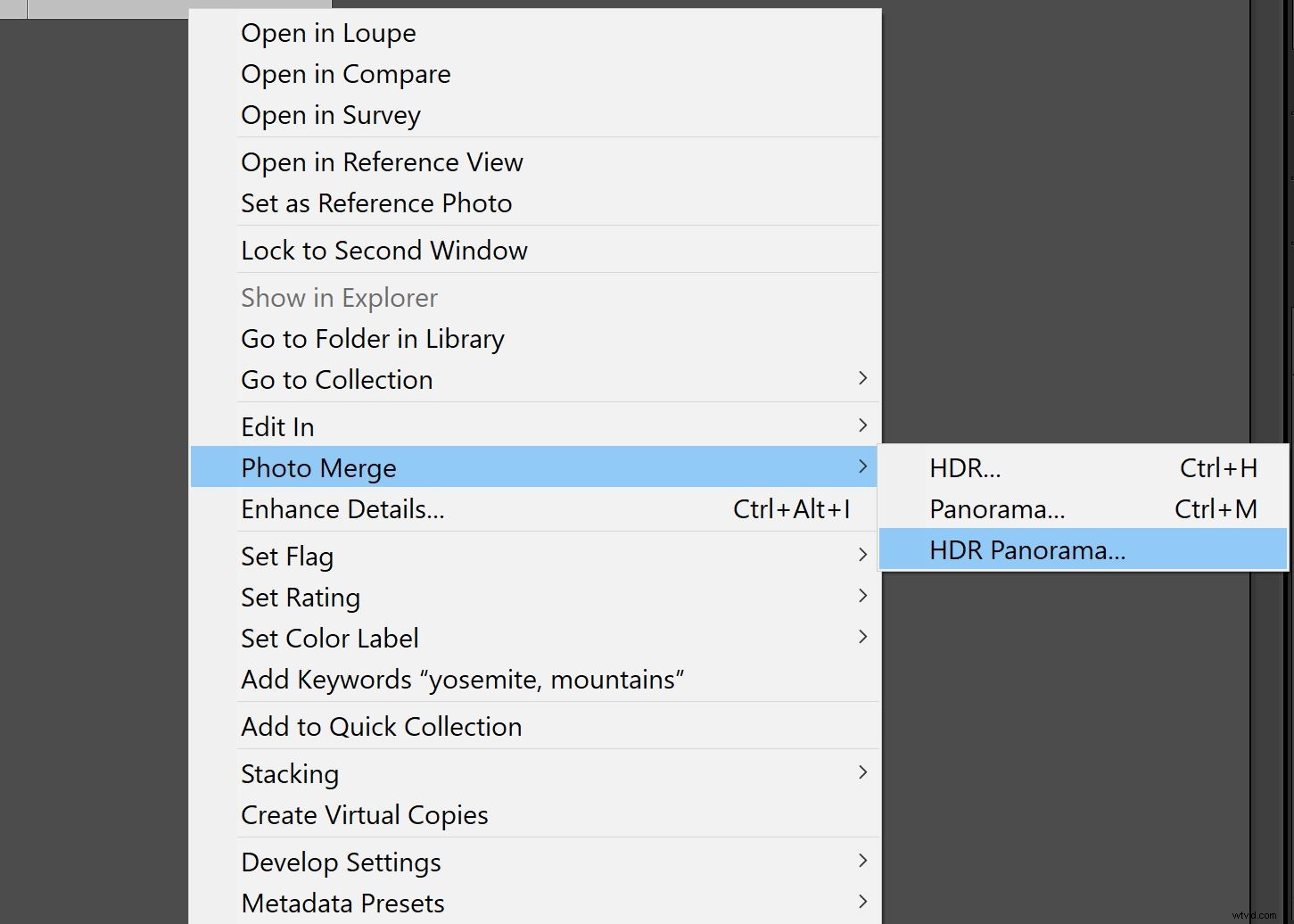Viewport: 1294px width, 924px height.
Task: Open the photo in Survey view
Action: tap(331, 114)
